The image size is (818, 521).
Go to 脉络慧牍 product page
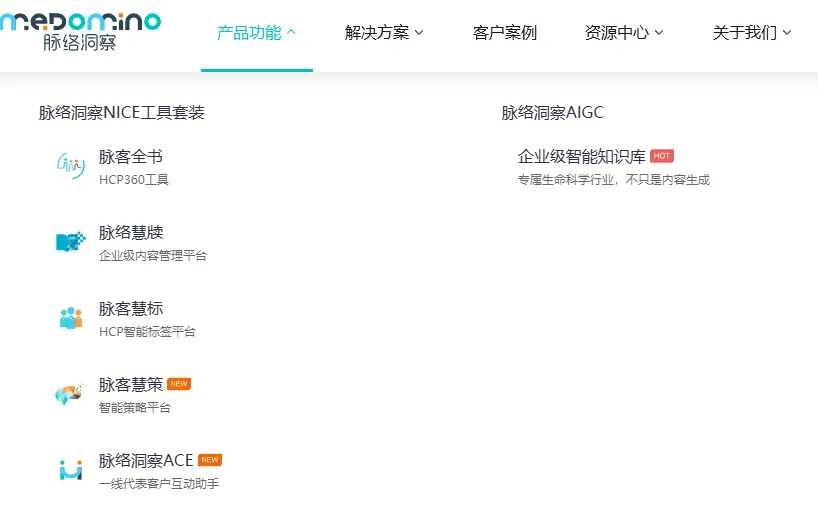point(130,233)
